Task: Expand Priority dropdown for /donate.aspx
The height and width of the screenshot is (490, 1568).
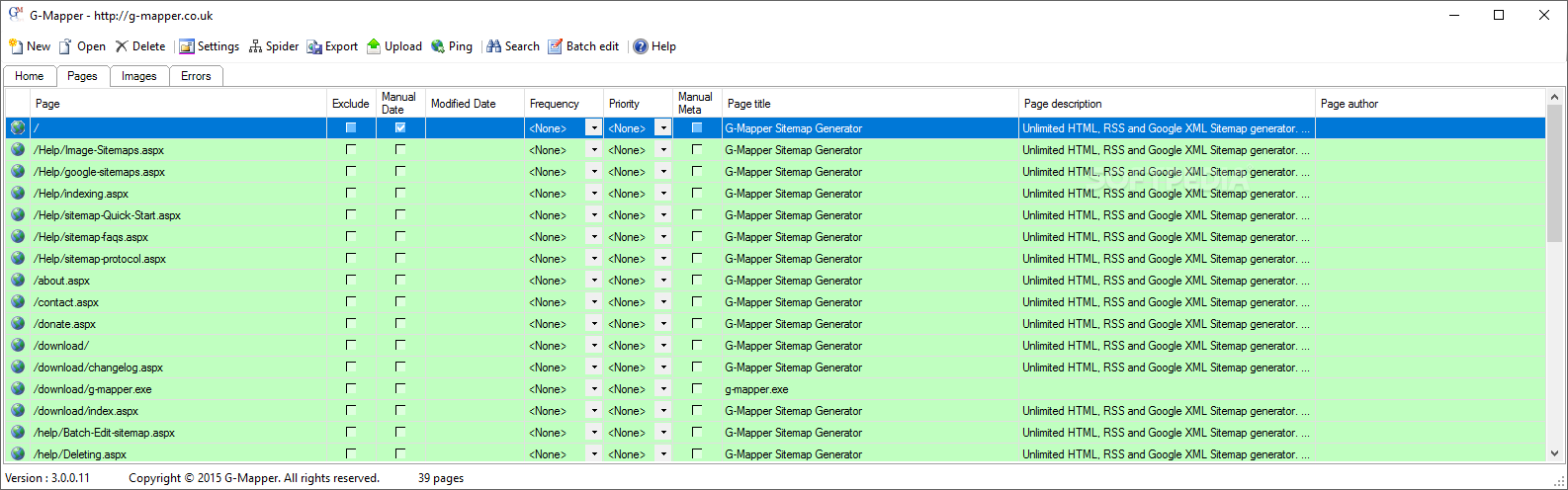Action: coord(663,324)
